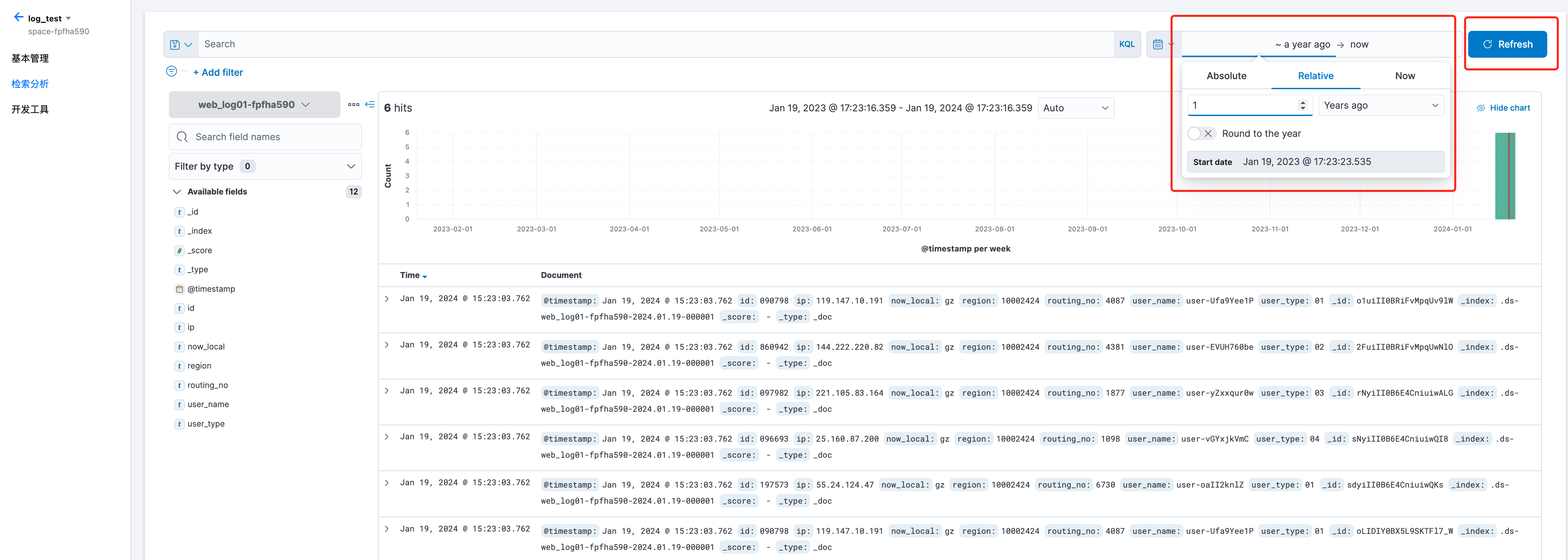Click the back arrow beside log_test
Viewport: 1568px width, 560px height.
coord(19,17)
